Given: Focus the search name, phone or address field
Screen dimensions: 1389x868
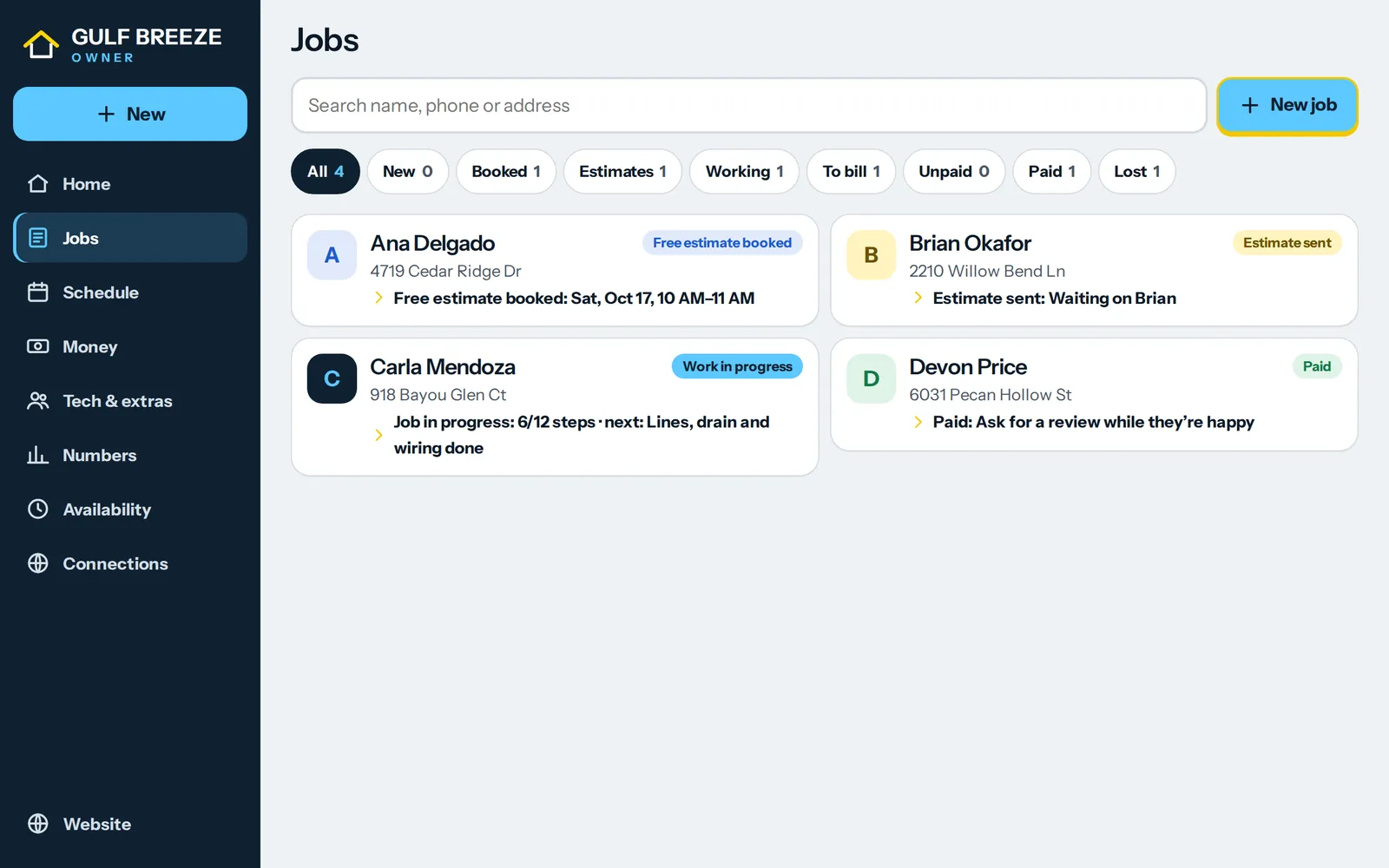Looking at the screenshot, I should coord(749,106).
